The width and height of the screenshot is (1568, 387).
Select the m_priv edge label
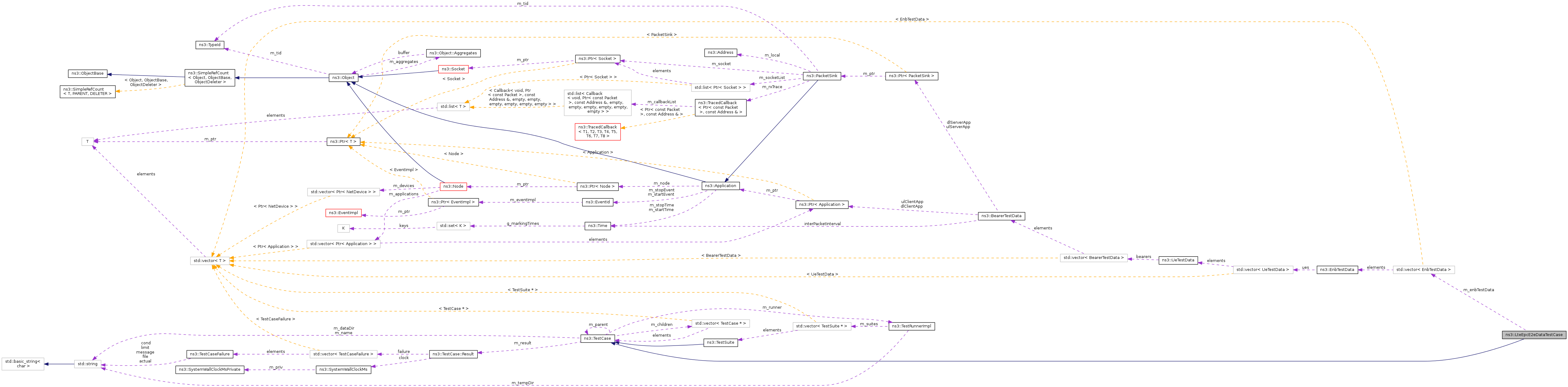(x=276, y=368)
